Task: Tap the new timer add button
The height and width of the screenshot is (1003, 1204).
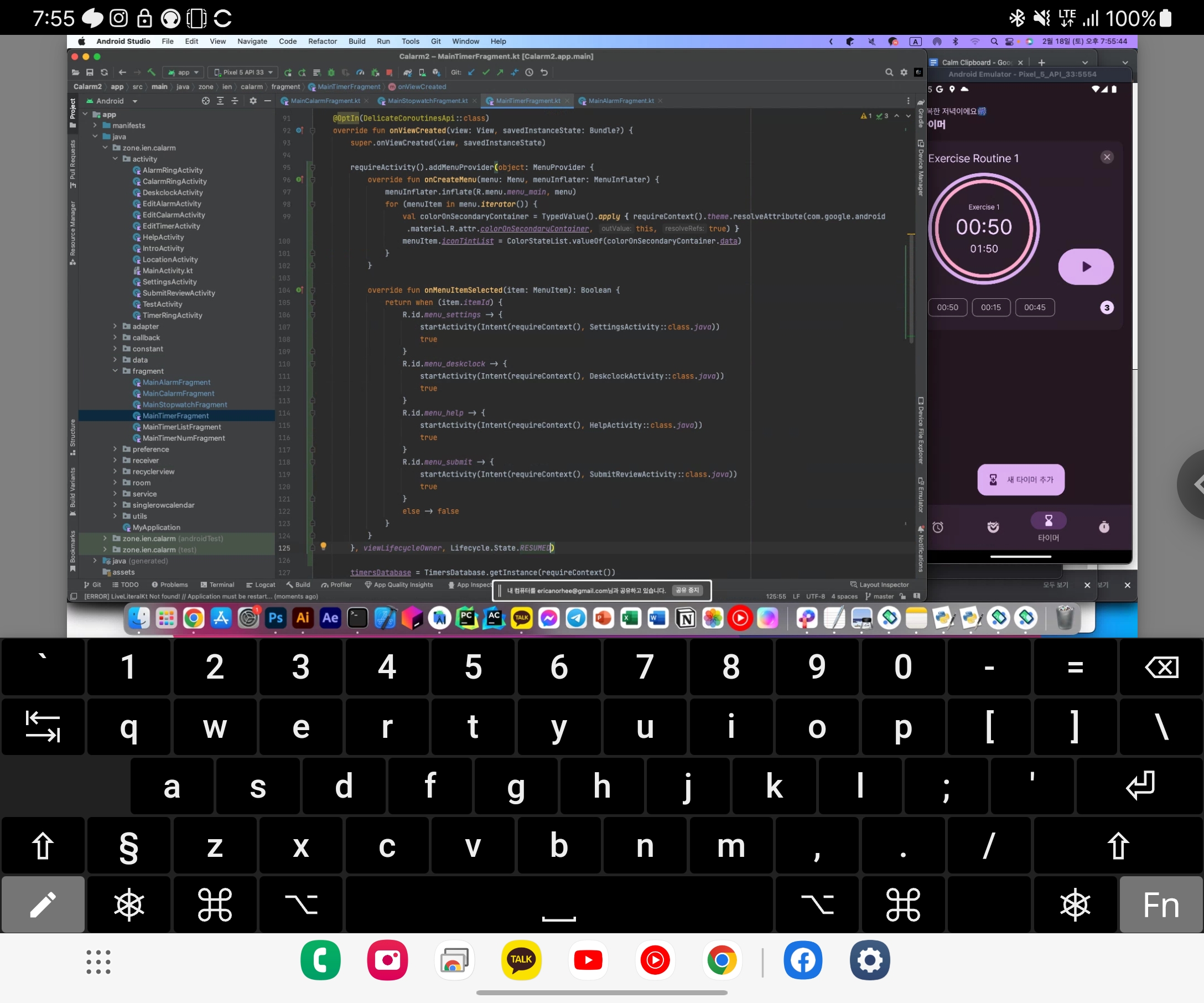Action: (x=1020, y=479)
